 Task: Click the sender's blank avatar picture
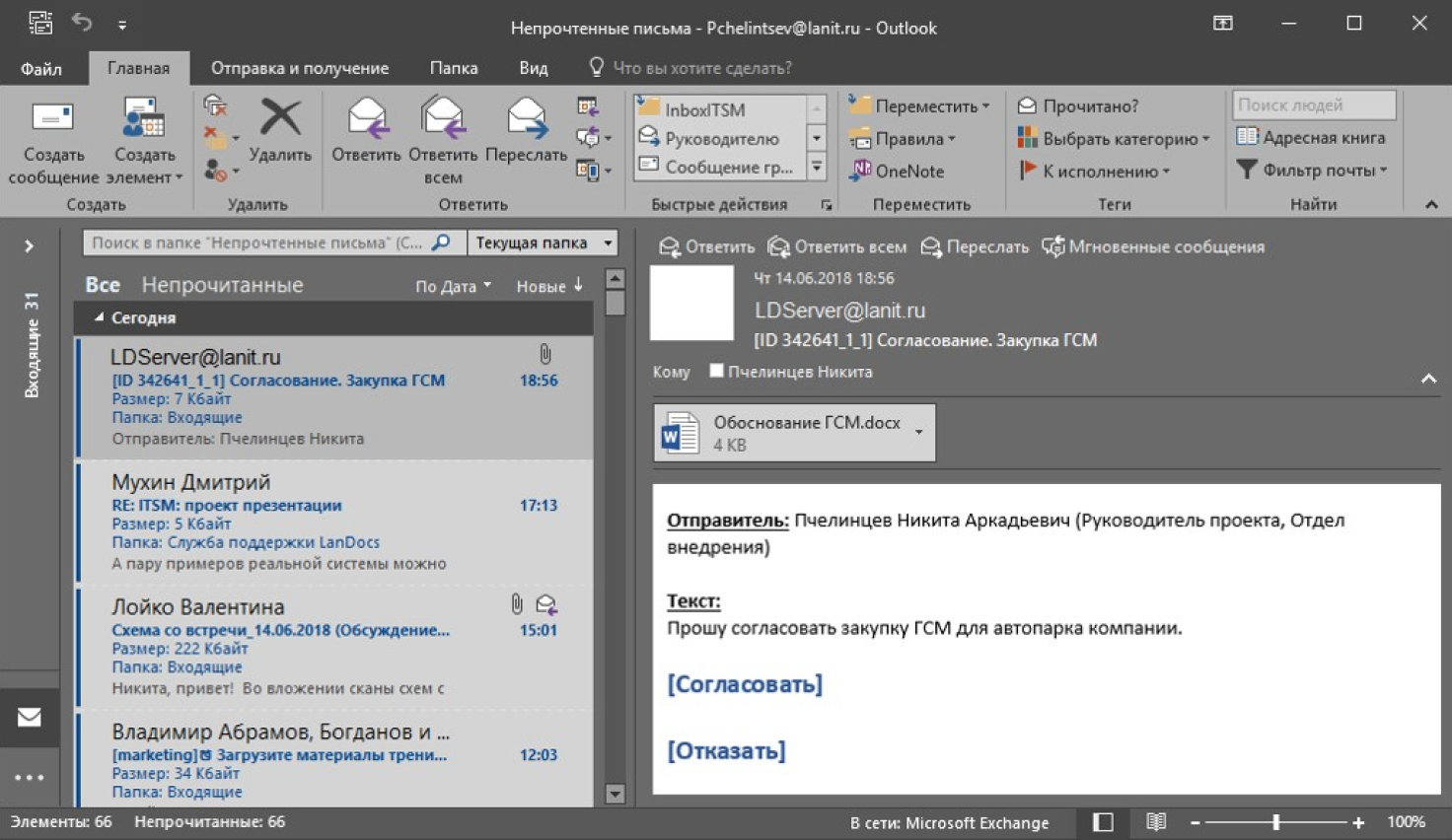coord(691,303)
